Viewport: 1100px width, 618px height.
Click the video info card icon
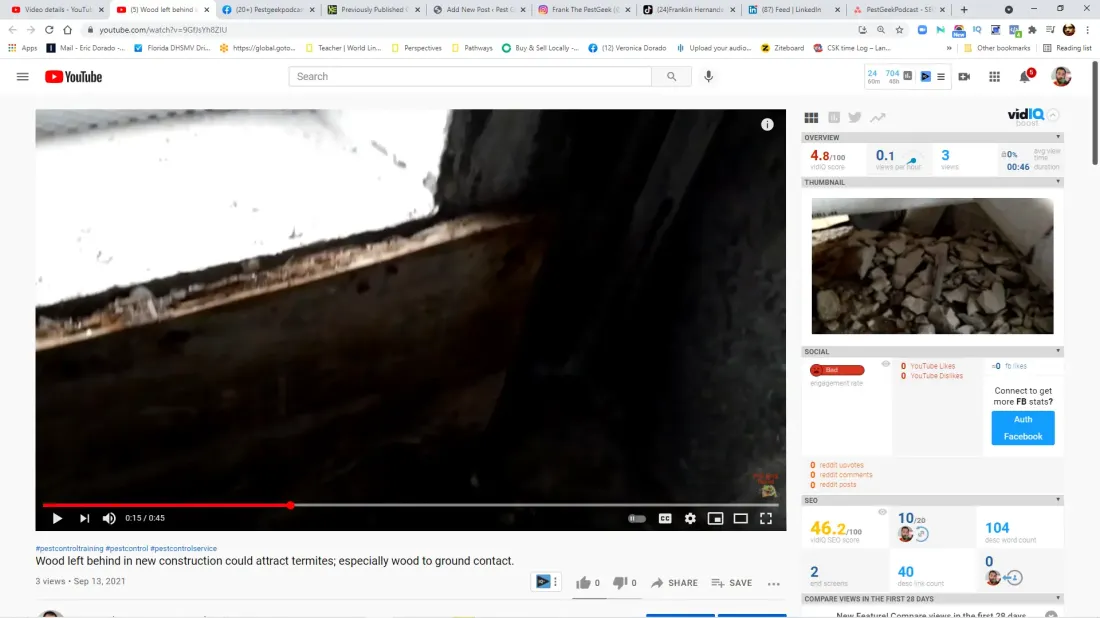[767, 124]
